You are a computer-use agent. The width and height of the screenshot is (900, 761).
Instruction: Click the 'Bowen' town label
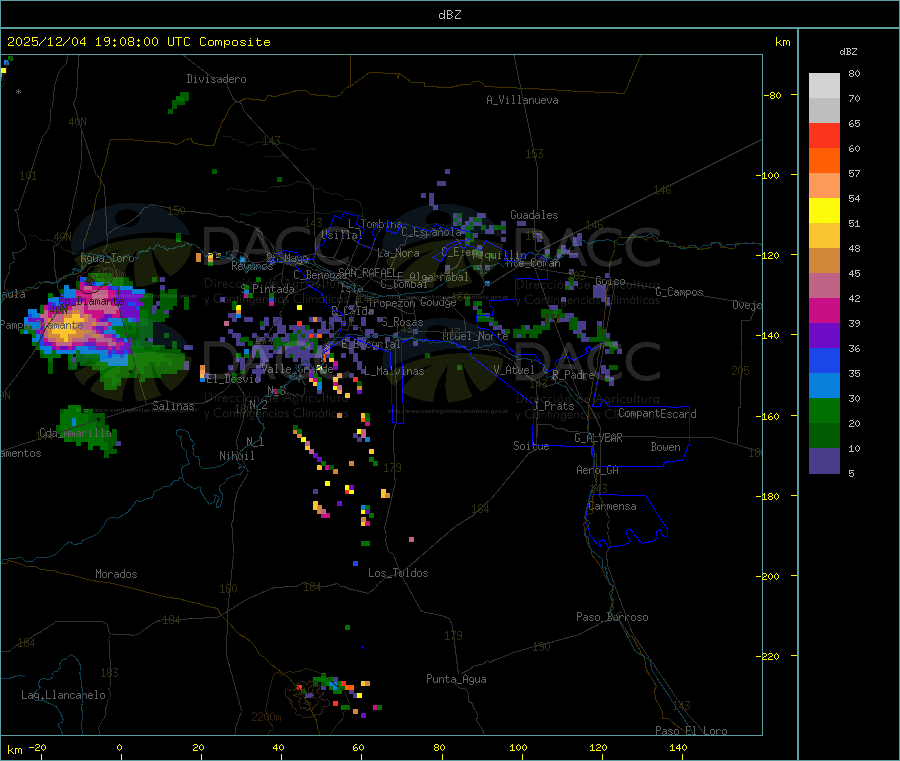point(665,447)
